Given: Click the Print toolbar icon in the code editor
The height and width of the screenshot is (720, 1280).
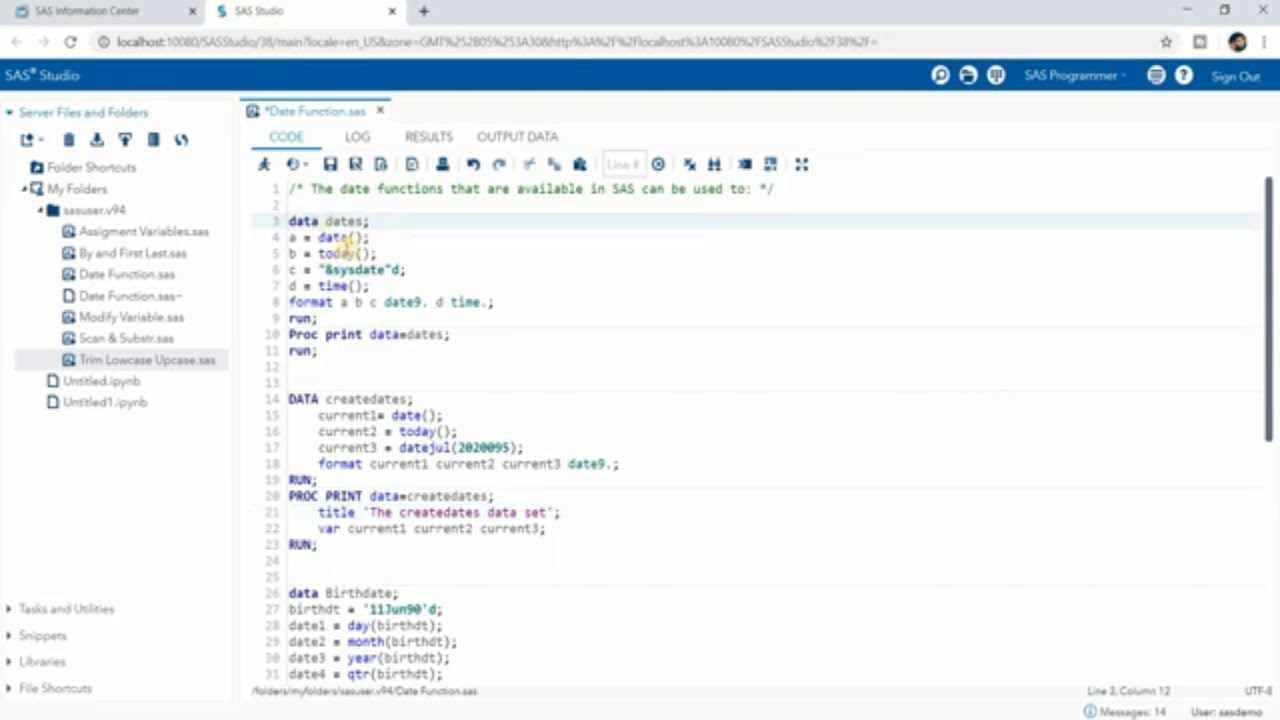Looking at the screenshot, I should 442,164.
